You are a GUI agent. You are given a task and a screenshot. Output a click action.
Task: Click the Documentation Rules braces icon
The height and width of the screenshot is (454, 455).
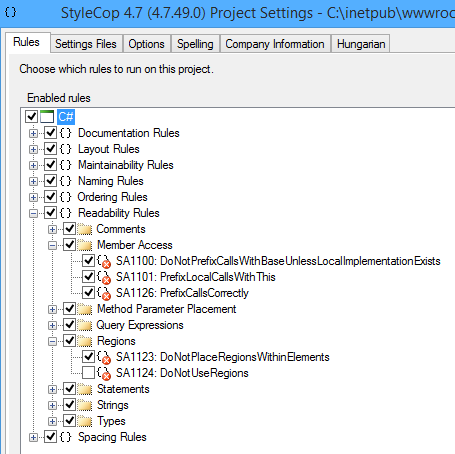(x=66, y=133)
